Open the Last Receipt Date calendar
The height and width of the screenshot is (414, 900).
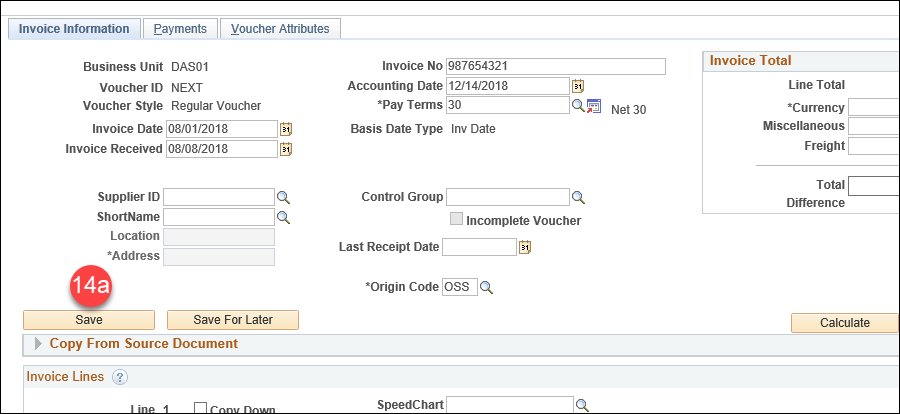(525, 247)
